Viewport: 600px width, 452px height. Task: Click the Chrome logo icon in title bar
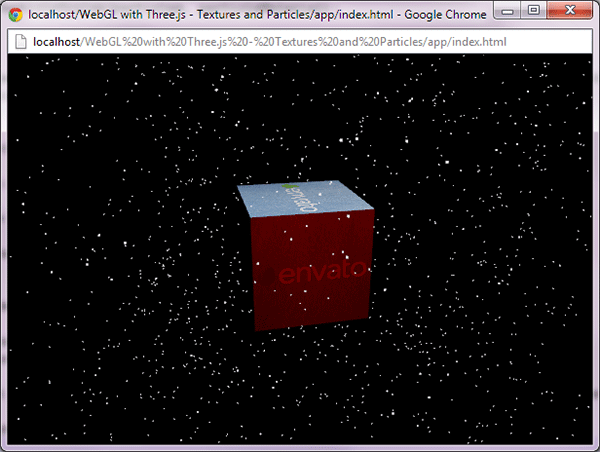[x=16, y=15]
